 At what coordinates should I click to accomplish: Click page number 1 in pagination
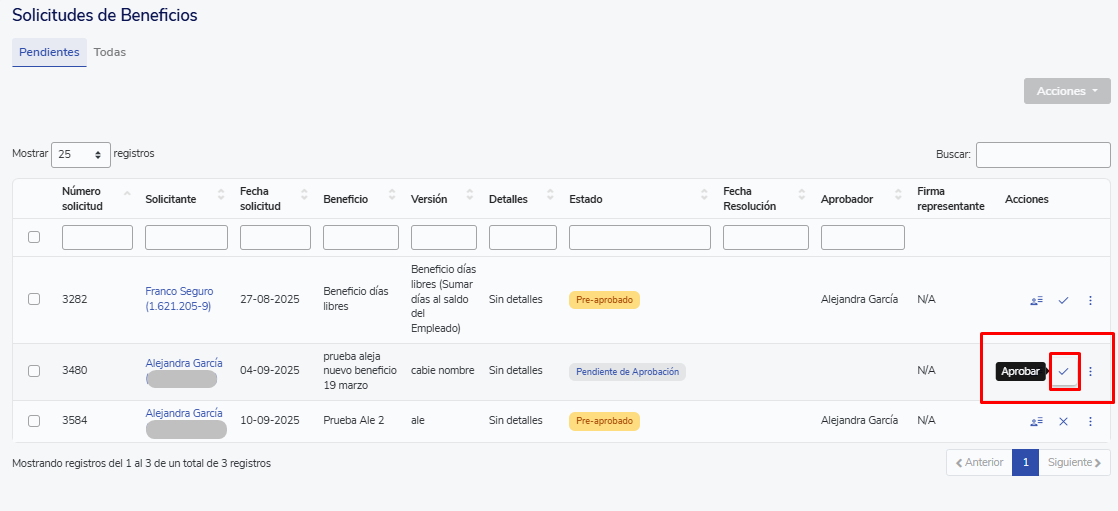pos(1025,463)
